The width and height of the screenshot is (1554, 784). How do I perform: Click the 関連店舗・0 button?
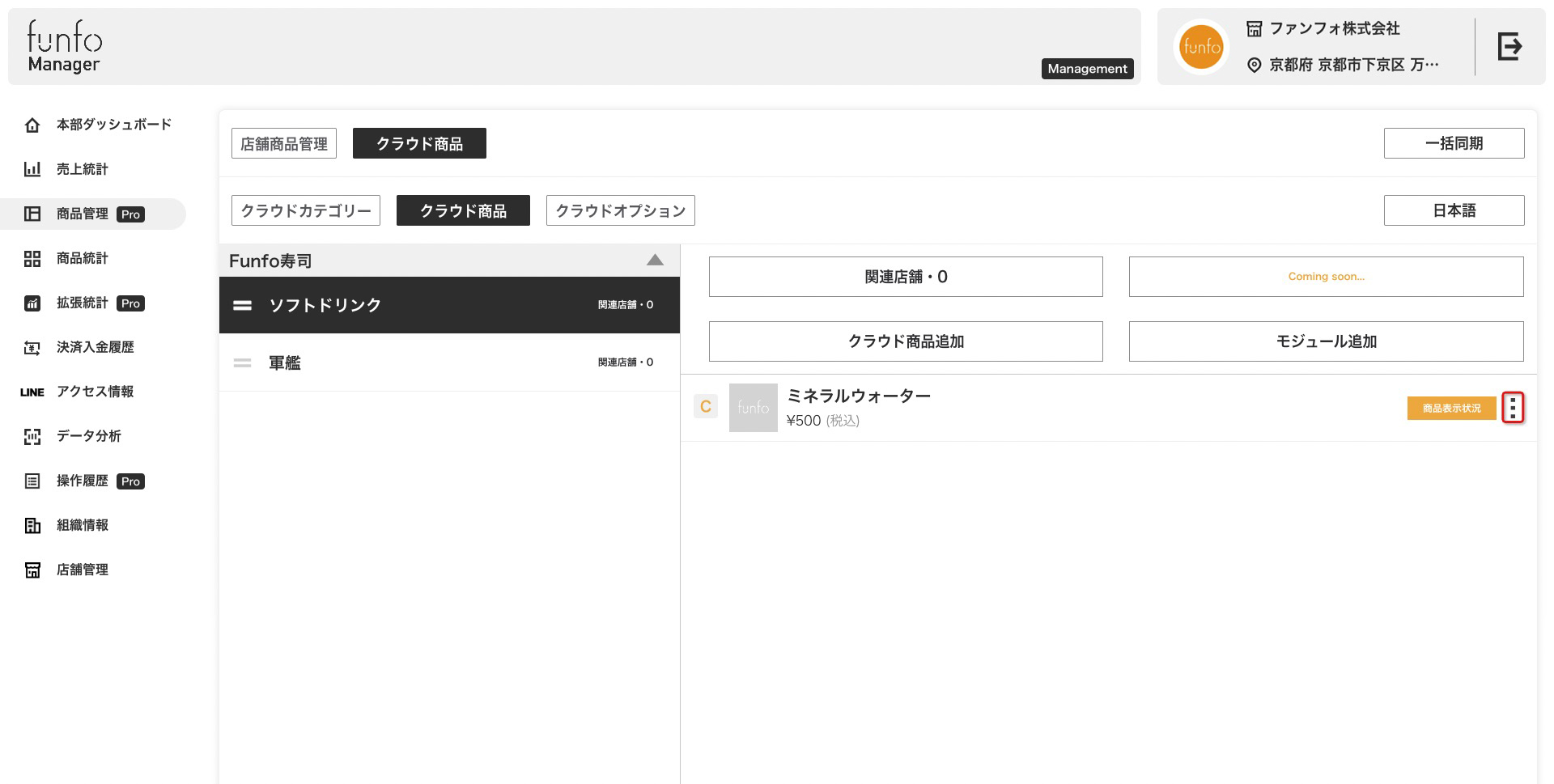[906, 277]
